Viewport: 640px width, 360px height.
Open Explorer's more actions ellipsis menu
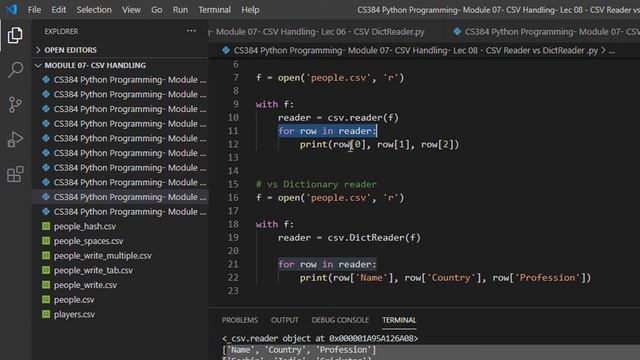click(x=191, y=31)
